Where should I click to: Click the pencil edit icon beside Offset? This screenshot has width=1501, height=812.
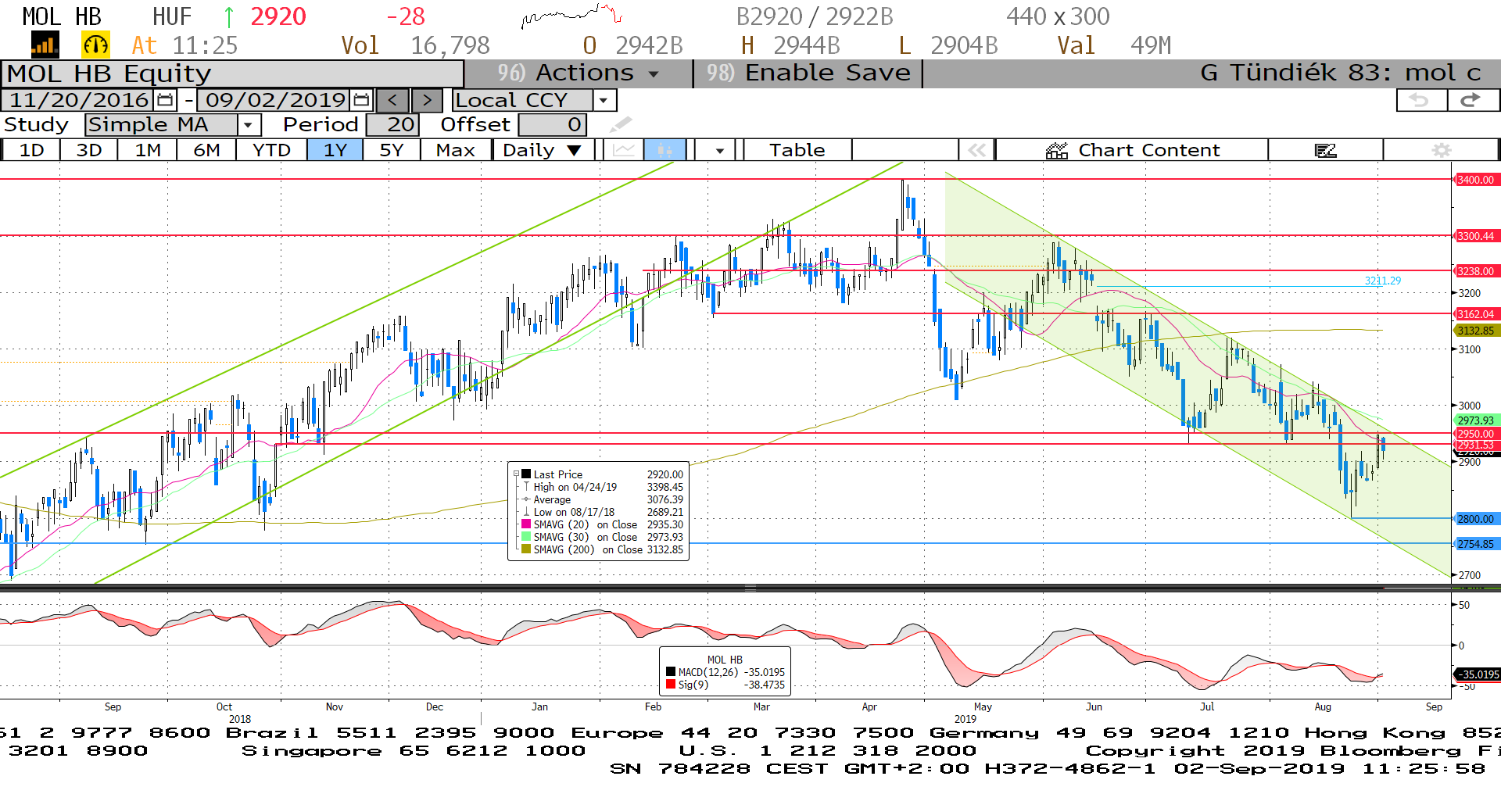point(621,124)
